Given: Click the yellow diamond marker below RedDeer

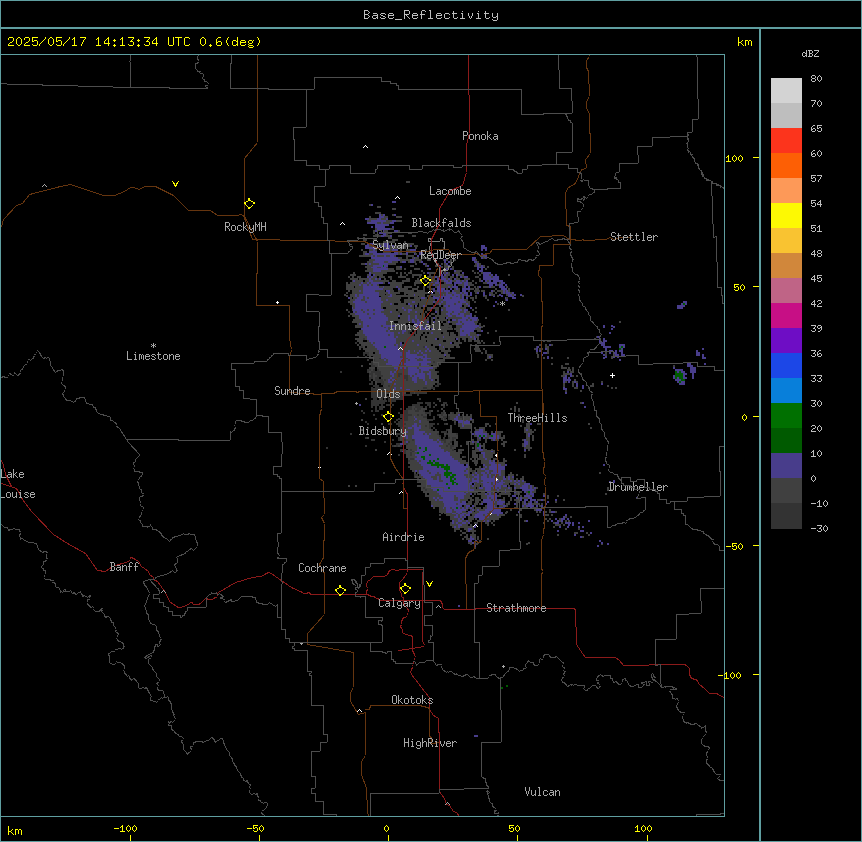Looking at the screenshot, I should pos(426,281).
